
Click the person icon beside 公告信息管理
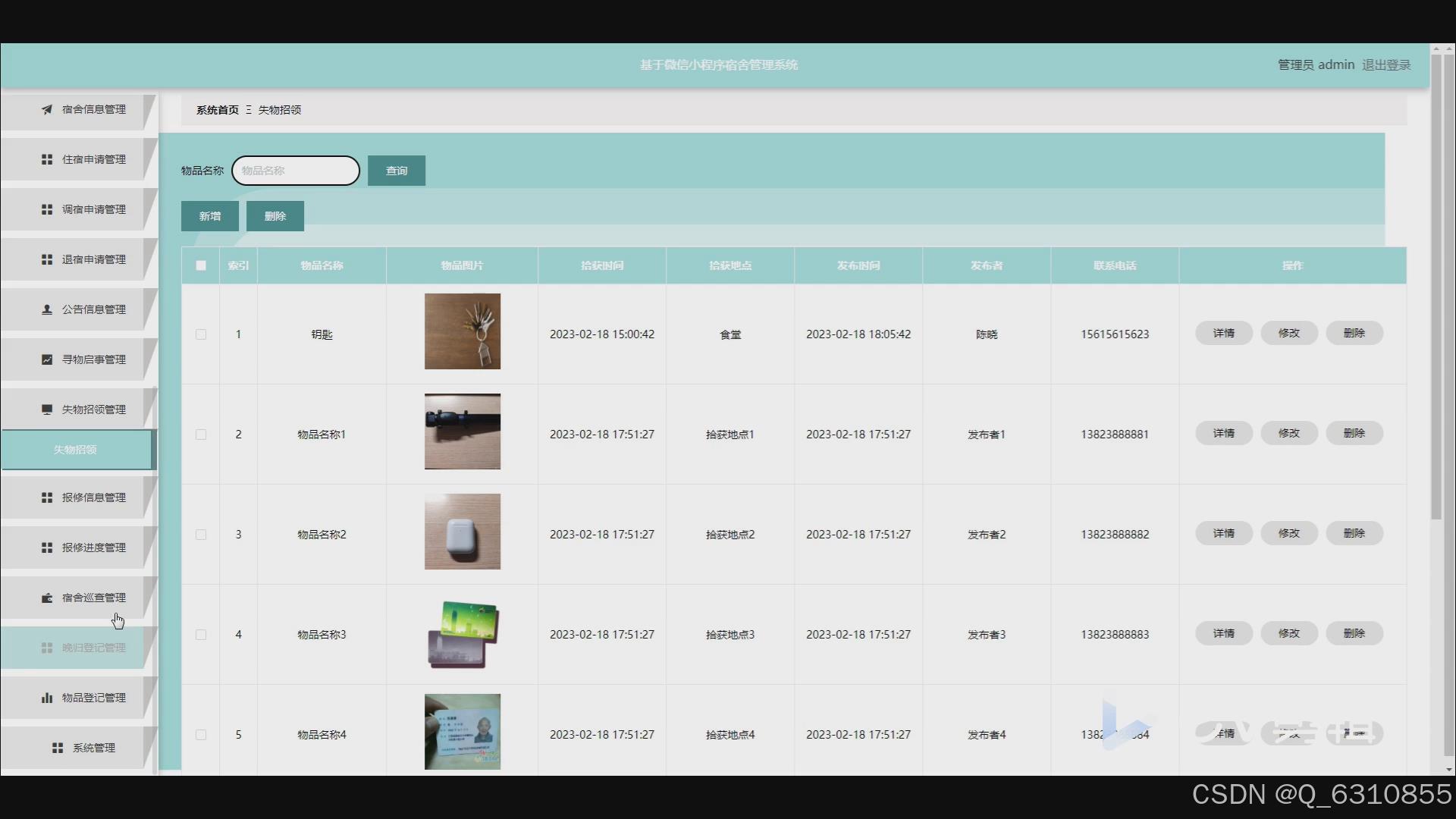47,309
